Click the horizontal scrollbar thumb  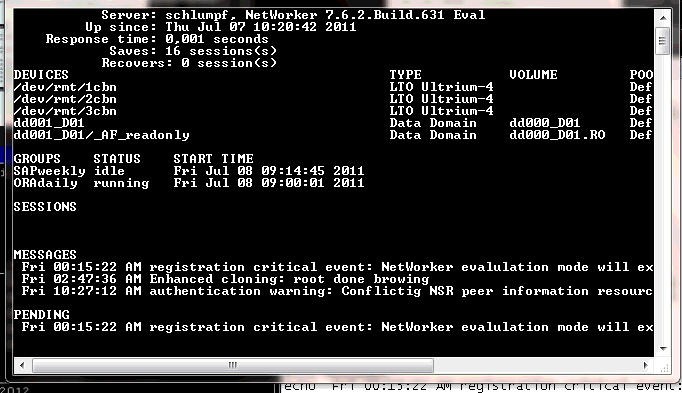233,365
